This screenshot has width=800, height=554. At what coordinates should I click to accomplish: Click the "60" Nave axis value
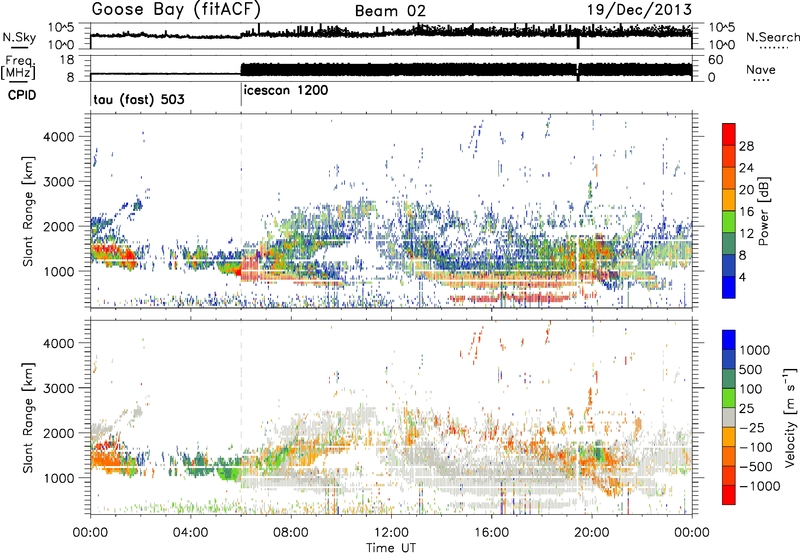coord(716,60)
